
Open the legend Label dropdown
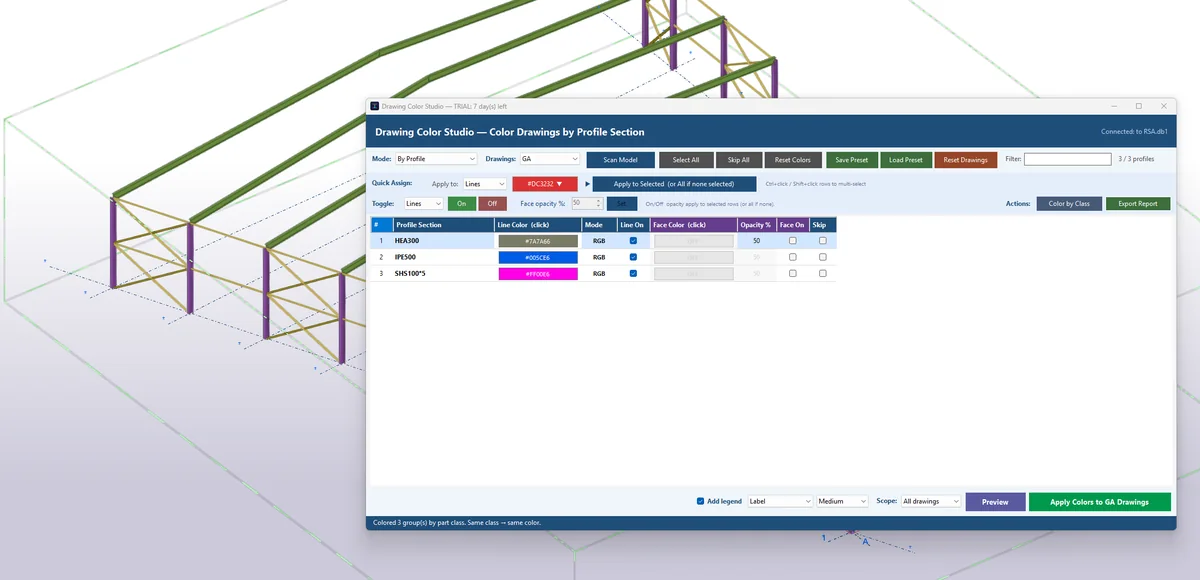(x=780, y=501)
